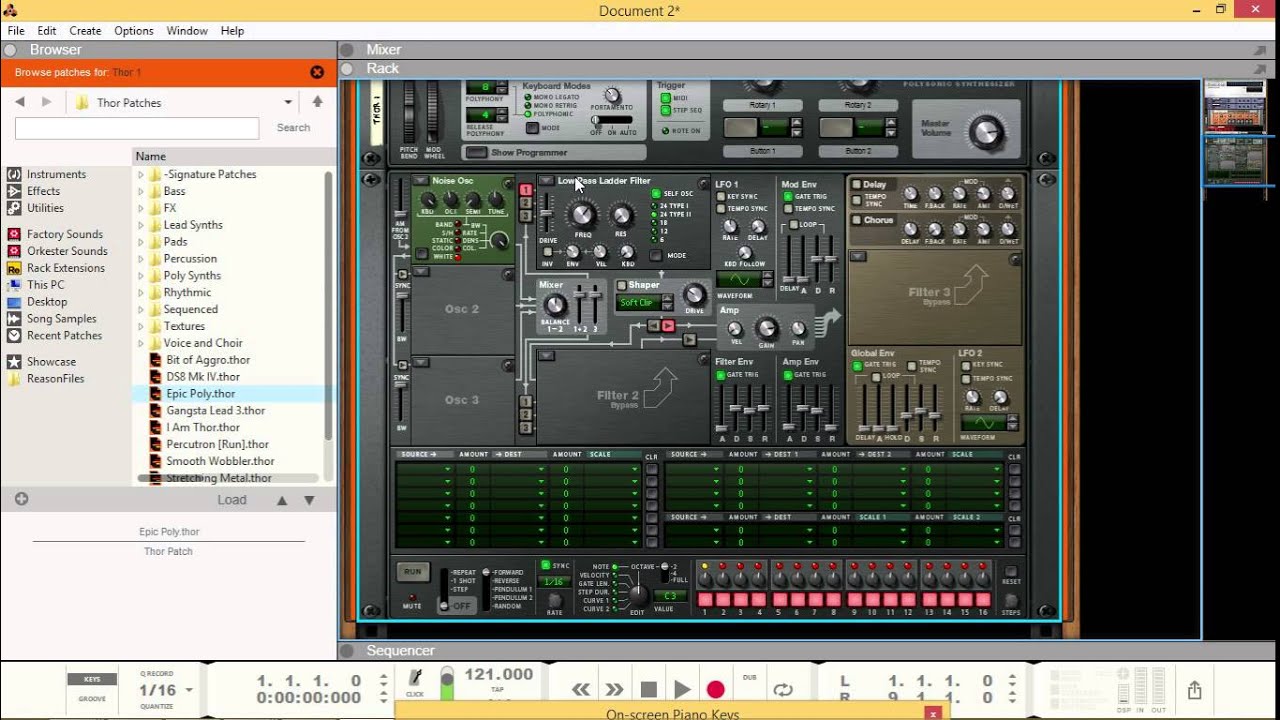Click the share/export icon in transport

(x=1194, y=690)
